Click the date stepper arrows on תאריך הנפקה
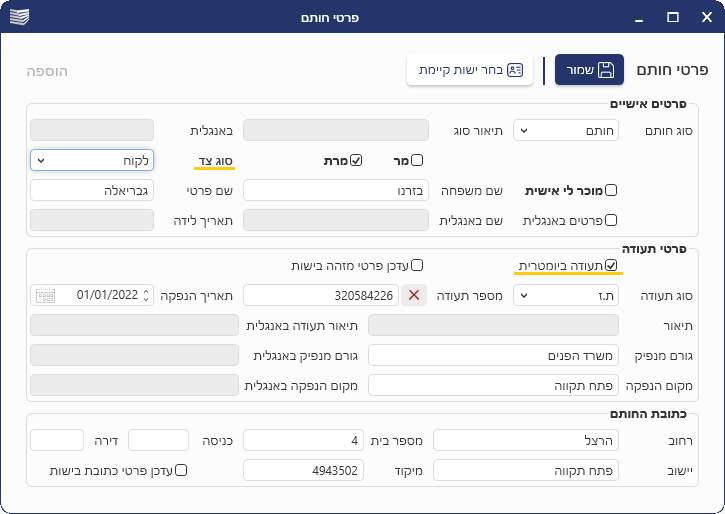Screen dimensions: 725x514 (x=147, y=295)
